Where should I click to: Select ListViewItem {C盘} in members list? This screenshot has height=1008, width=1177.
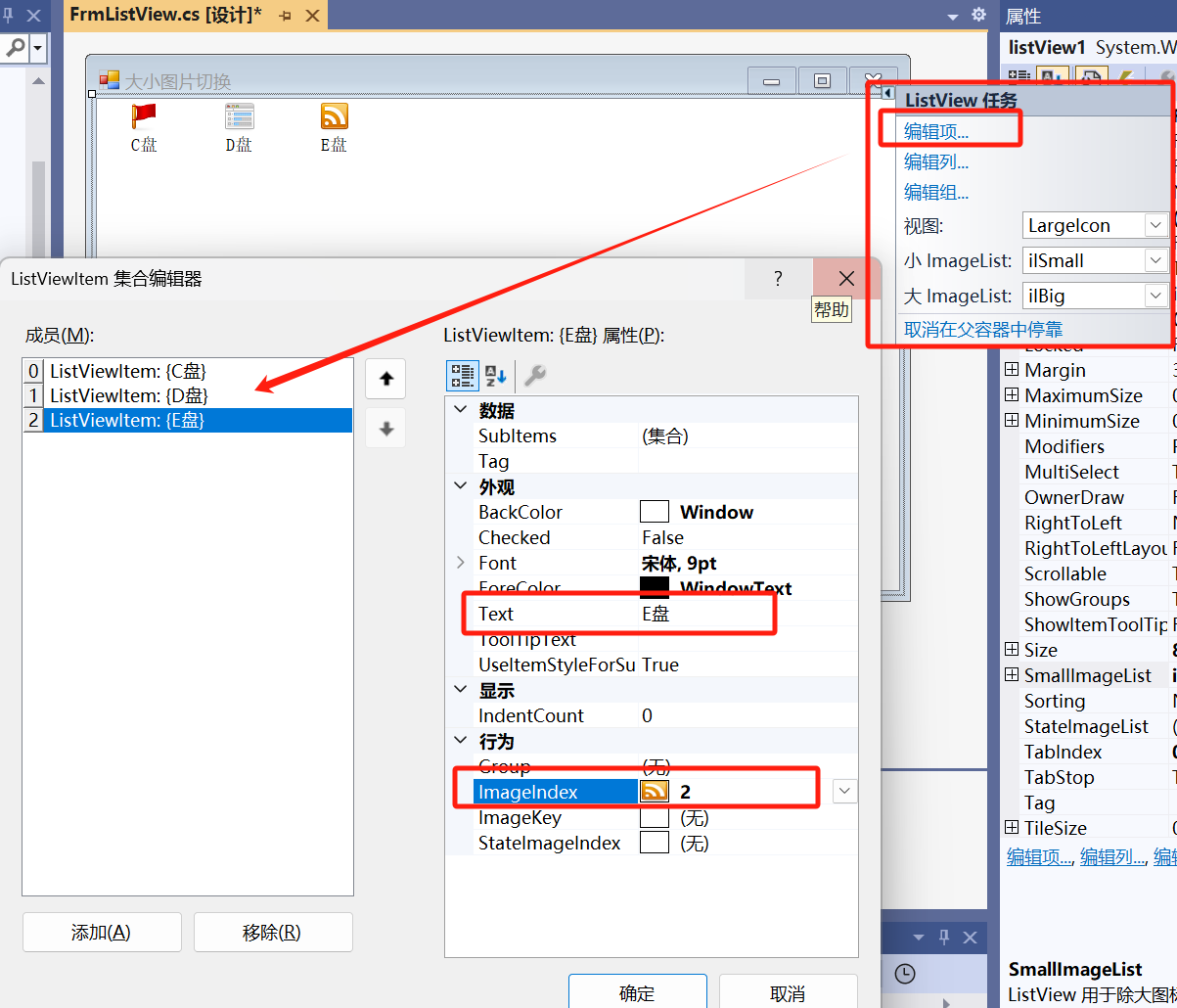pos(128,371)
